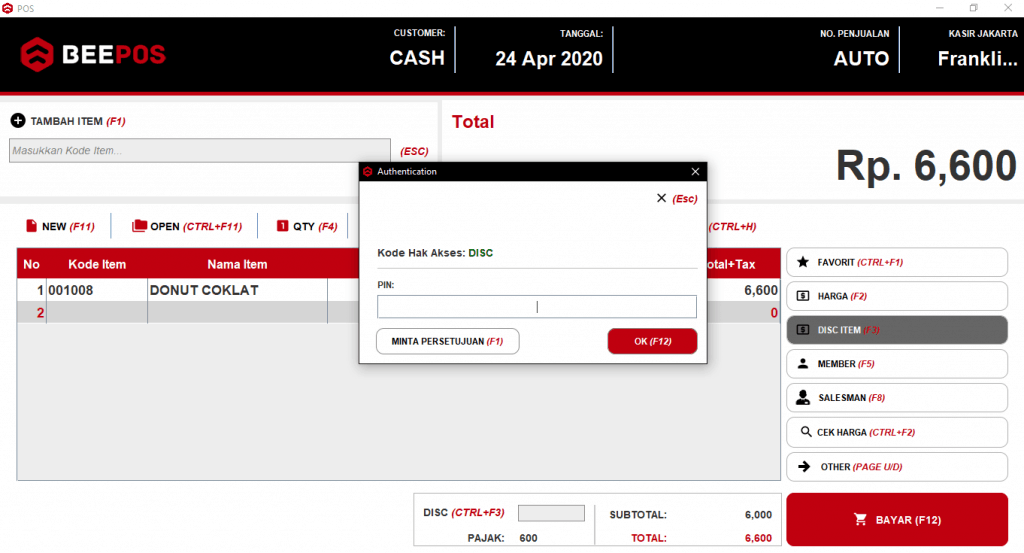Click the Other arrow icon

804,466
